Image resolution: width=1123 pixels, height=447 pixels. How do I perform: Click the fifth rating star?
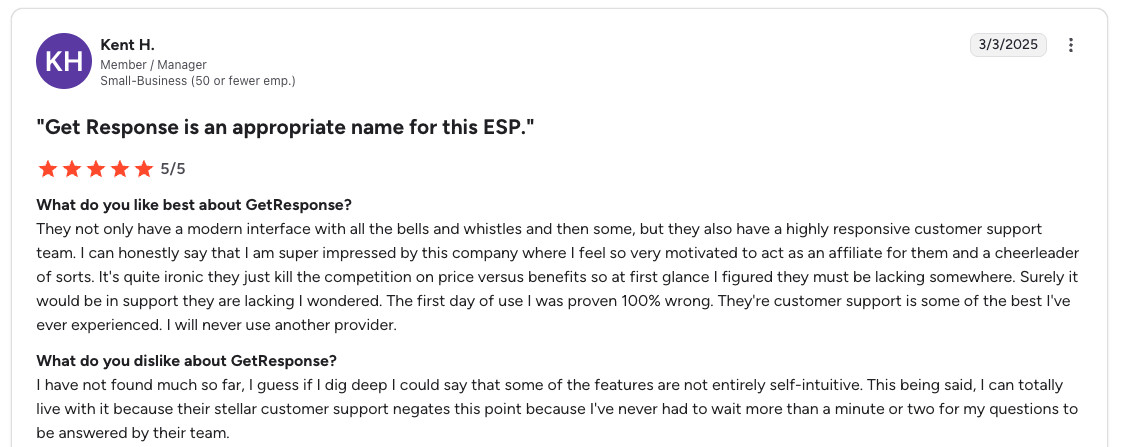pyautogui.click(x=144, y=169)
